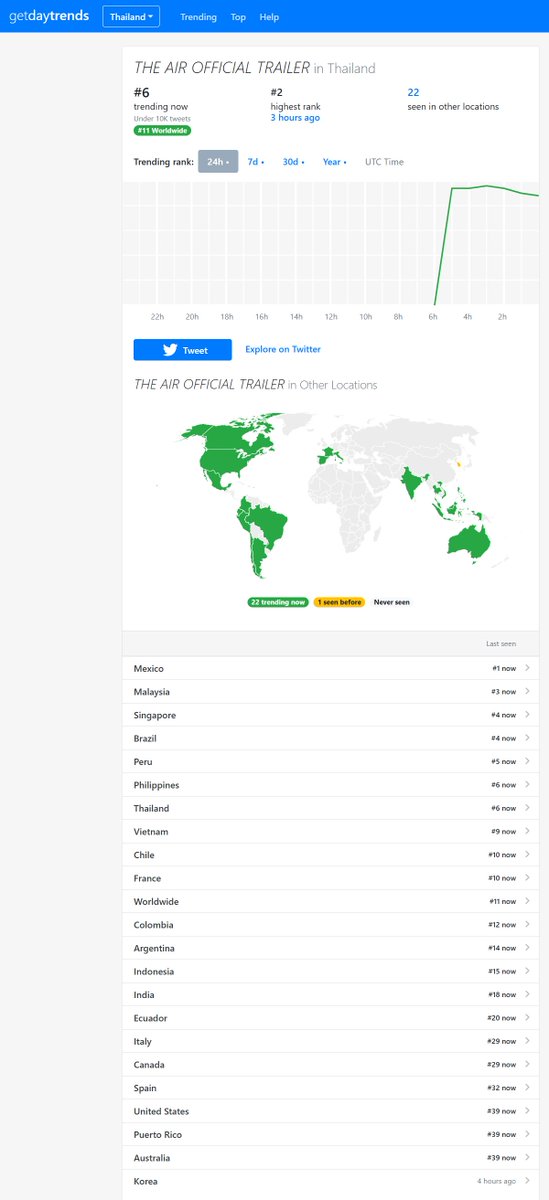Screen dimensions: 549x1200
Task: Open the Top menu item
Action: pos(238,17)
